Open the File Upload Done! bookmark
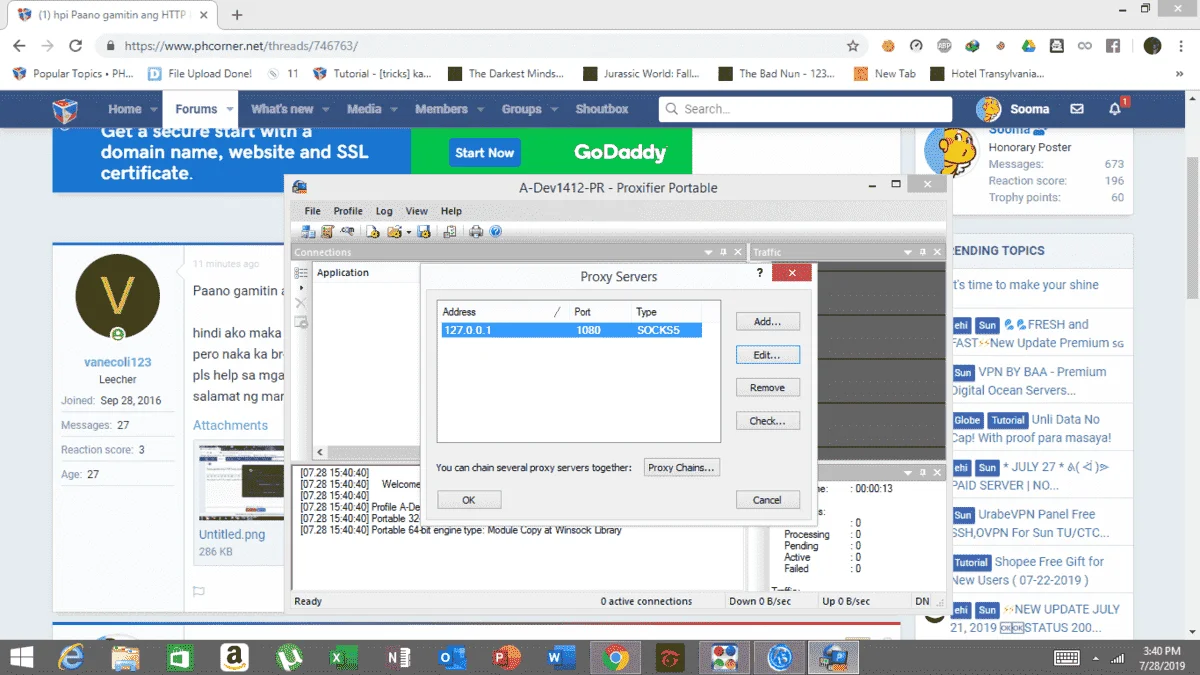The width and height of the screenshot is (1200, 675). click(x=199, y=73)
